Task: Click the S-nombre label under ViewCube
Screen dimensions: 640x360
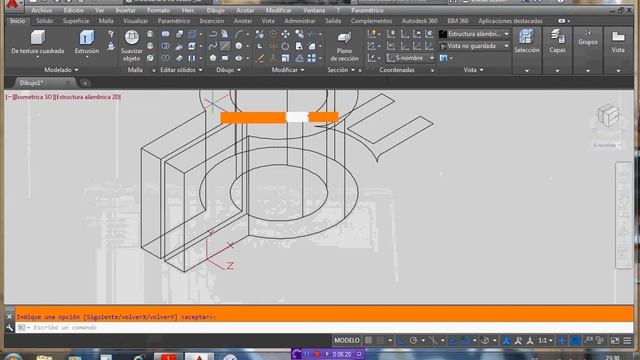Action: tap(607, 145)
